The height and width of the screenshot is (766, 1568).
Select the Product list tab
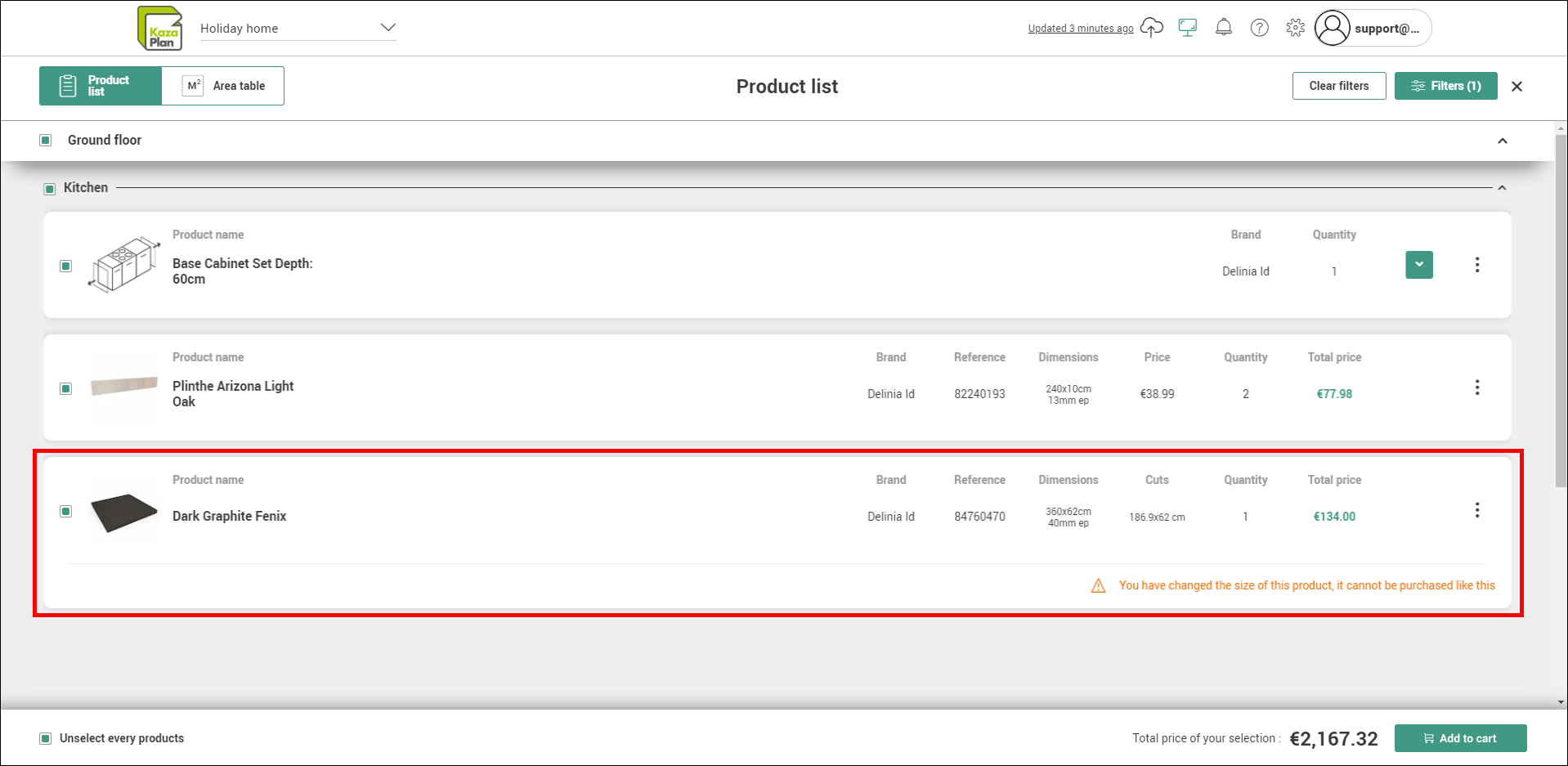coord(101,86)
